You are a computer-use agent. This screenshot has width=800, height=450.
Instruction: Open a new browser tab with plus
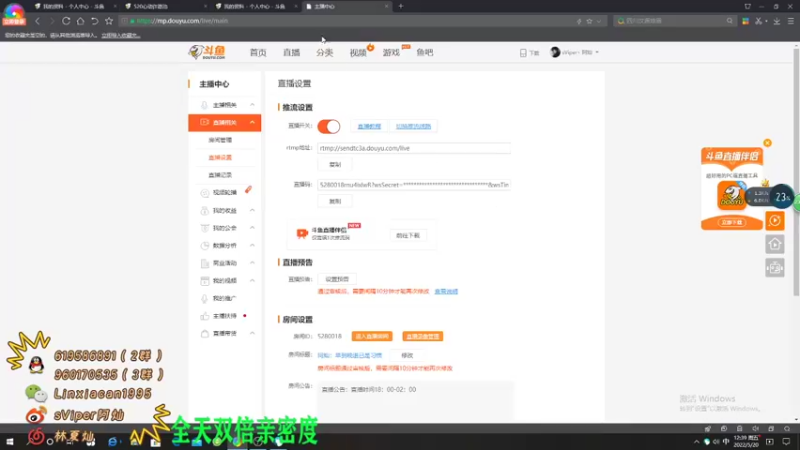(x=401, y=6)
